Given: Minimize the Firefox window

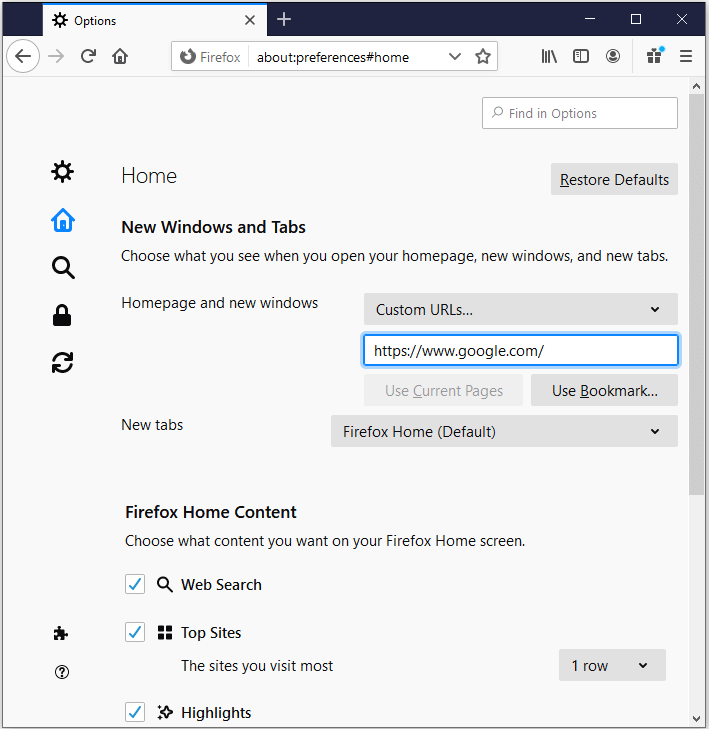Looking at the screenshot, I should tap(590, 19).
